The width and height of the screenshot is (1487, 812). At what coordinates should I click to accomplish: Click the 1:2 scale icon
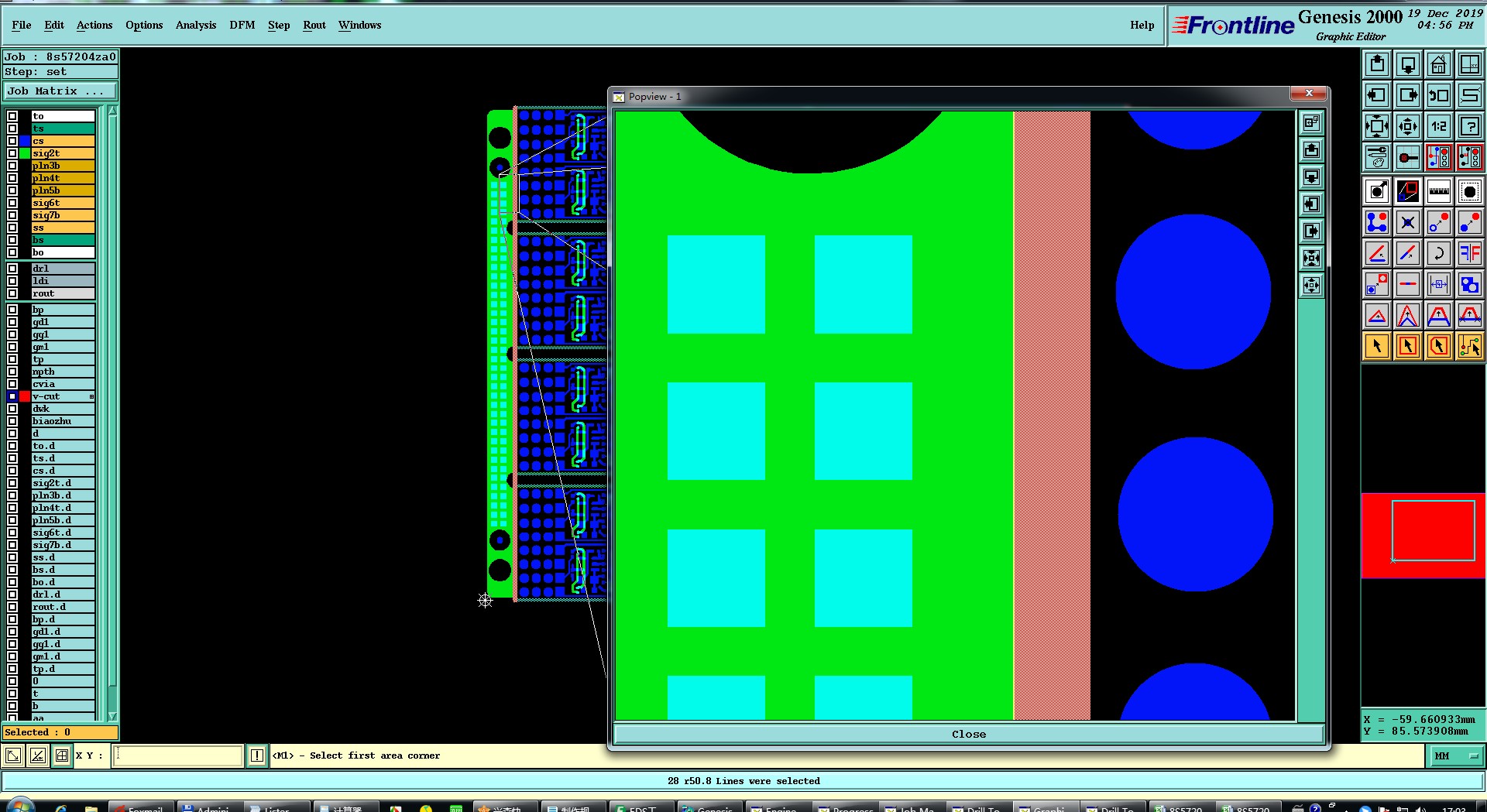coord(1438,126)
